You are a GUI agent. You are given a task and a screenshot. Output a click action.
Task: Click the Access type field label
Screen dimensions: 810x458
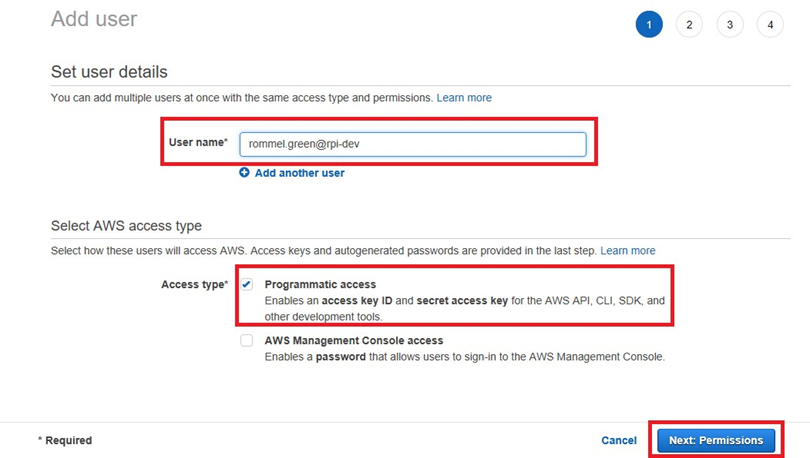(194, 285)
